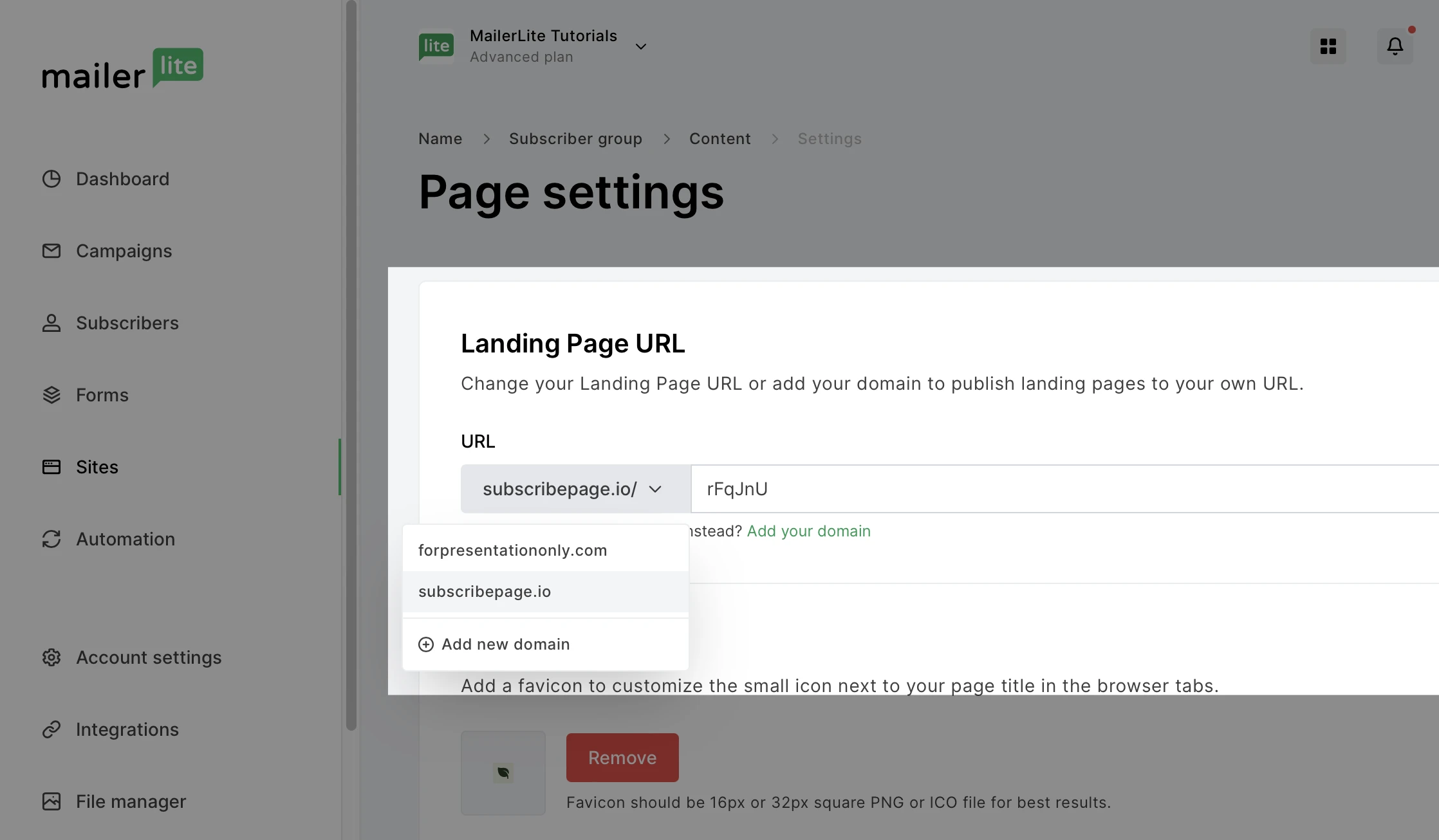Click the Integrations chain link icon
Image resolution: width=1439 pixels, height=840 pixels.
click(x=51, y=729)
